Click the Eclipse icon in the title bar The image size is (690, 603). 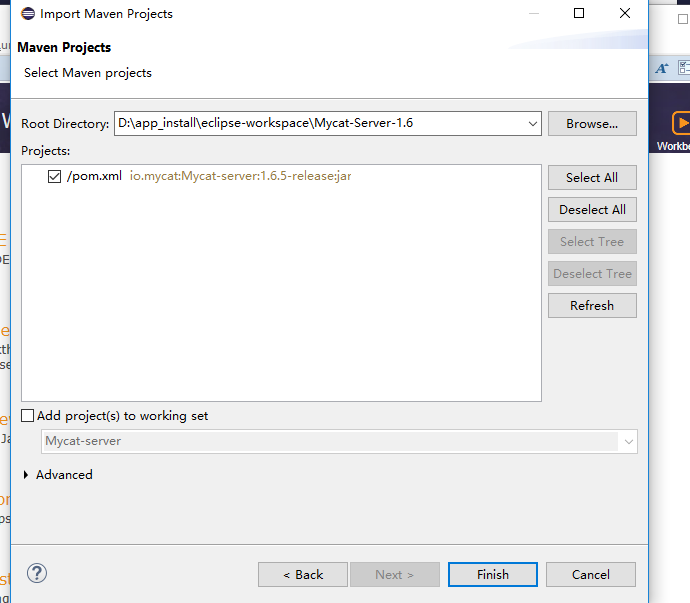pos(27,14)
